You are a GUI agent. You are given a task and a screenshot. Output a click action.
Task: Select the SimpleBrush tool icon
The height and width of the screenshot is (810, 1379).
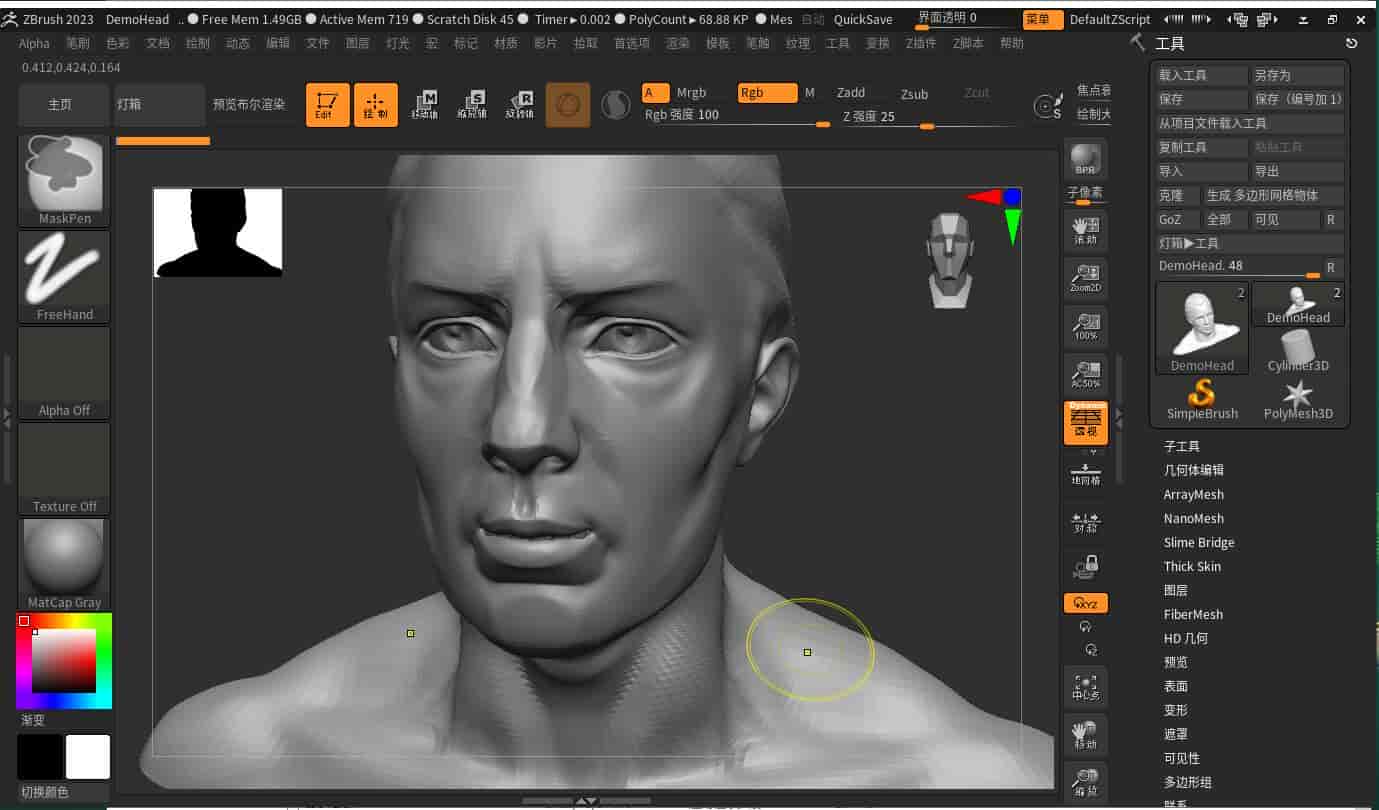(1201, 398)
